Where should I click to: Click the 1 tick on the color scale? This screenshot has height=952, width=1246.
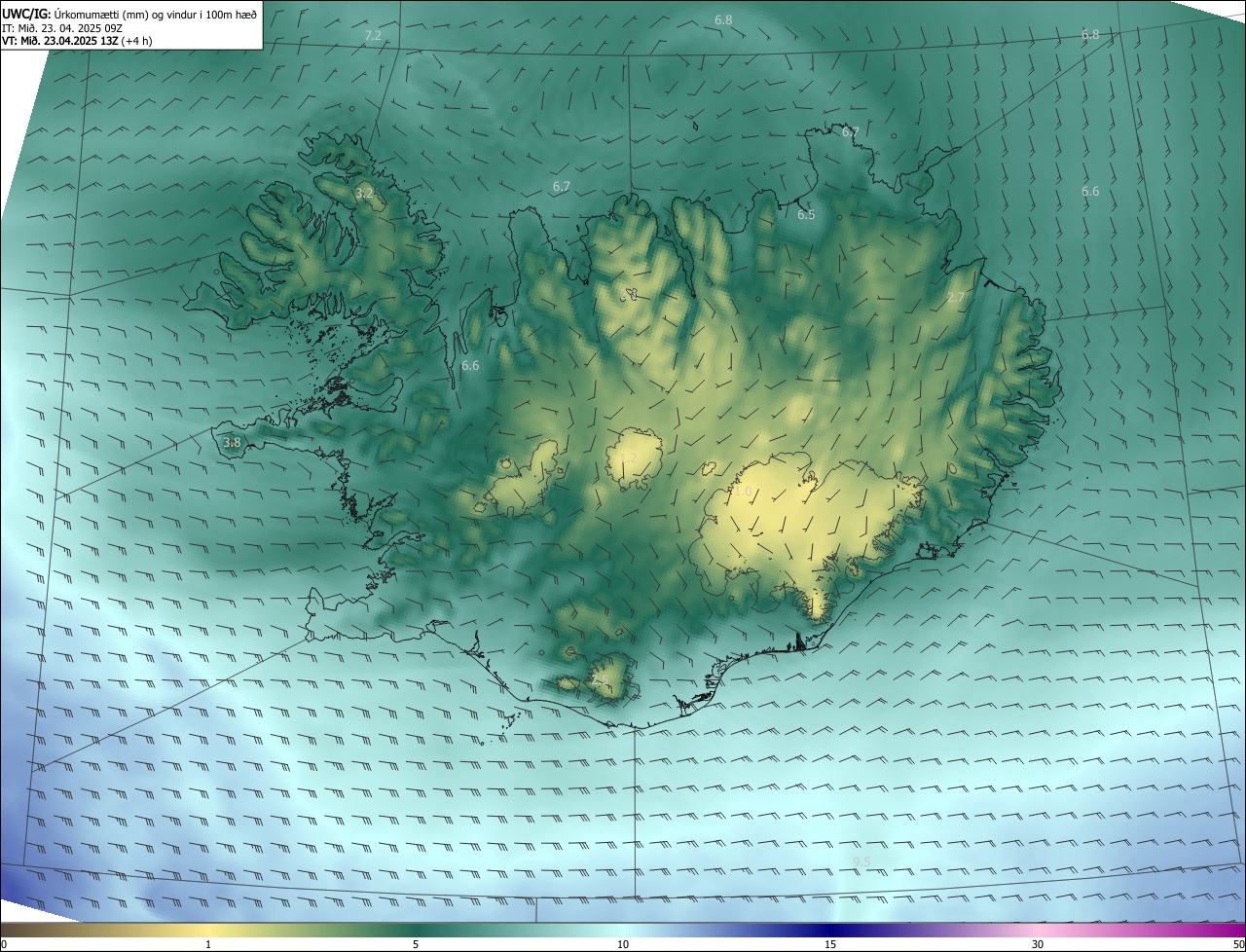(x=208, y=944)
